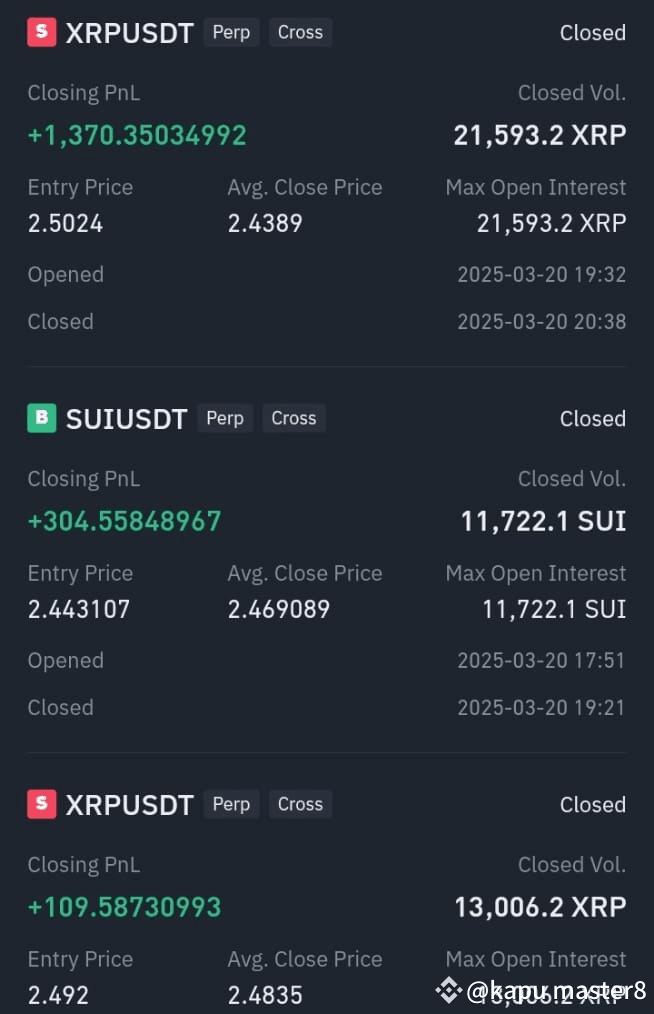Select the Cross tag on the bottom XRPUSDT
Viewport: 654px width, 1014px height.
(300, 804)
